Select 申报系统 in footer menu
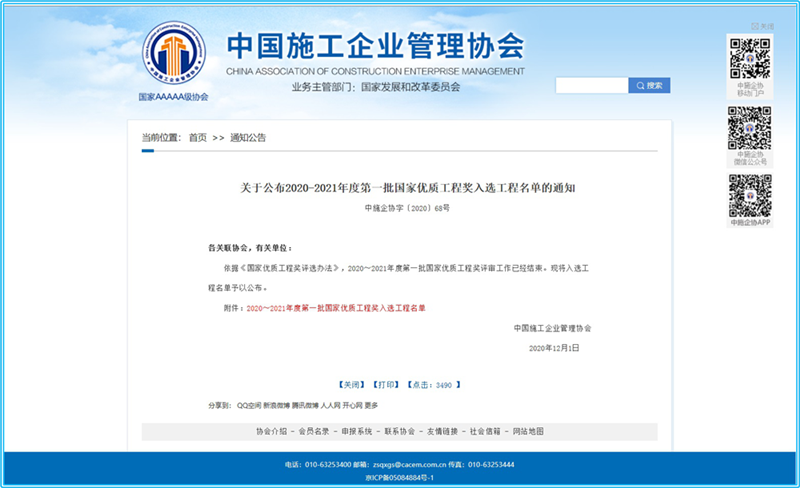800x488 pixels. tap(357, 431)
